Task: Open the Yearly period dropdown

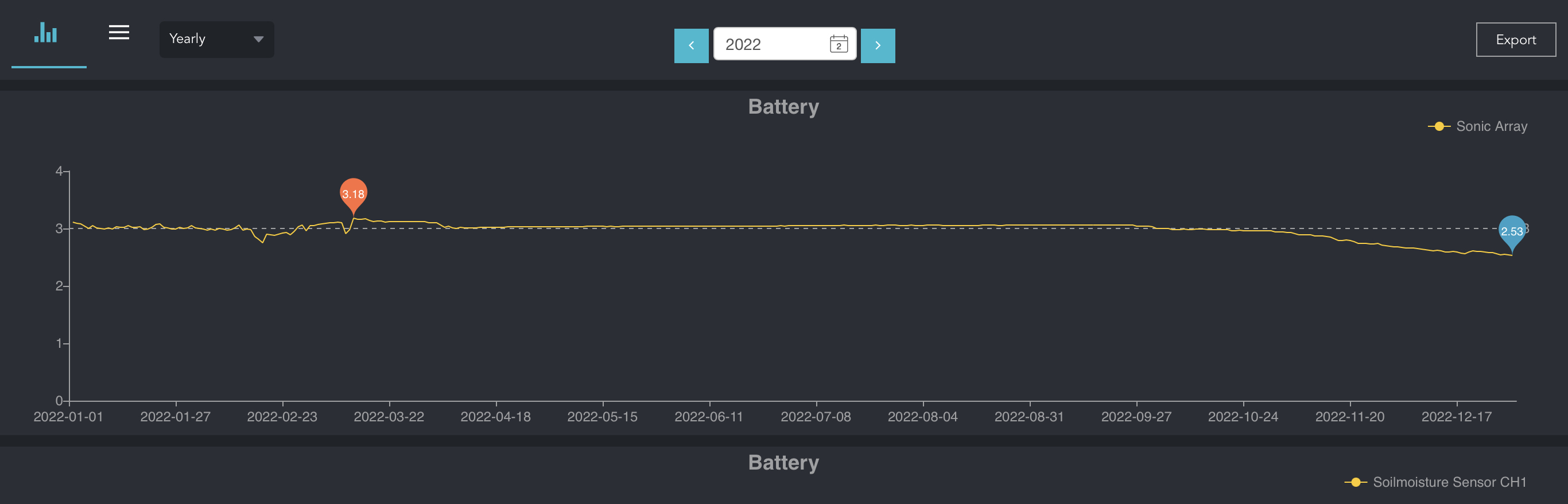Action: [x=216, y=40]
